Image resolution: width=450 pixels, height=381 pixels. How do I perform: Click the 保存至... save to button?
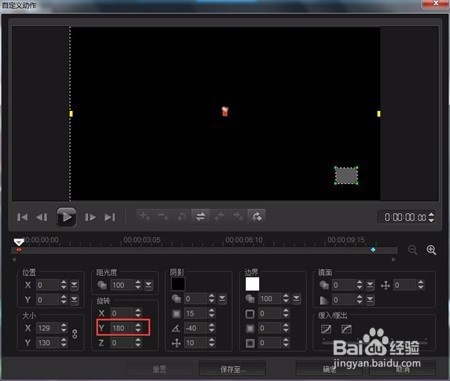232,369
